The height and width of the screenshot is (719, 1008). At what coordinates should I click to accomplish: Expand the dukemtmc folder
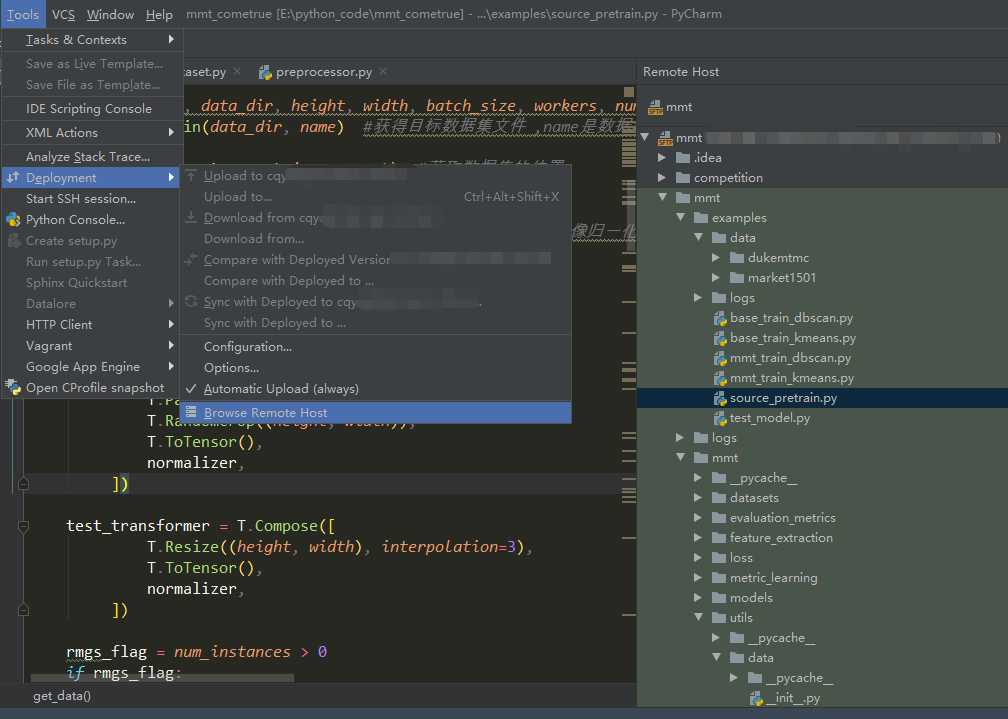[x=716, y=258]
